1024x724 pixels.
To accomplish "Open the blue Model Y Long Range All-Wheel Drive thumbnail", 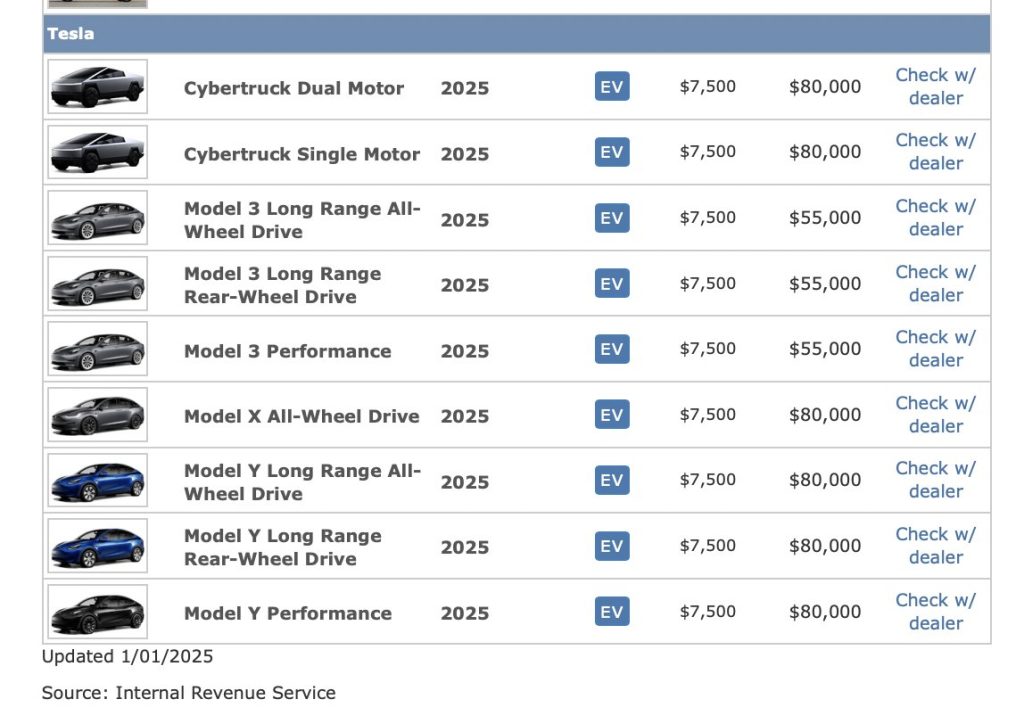I will click(97, 480).
